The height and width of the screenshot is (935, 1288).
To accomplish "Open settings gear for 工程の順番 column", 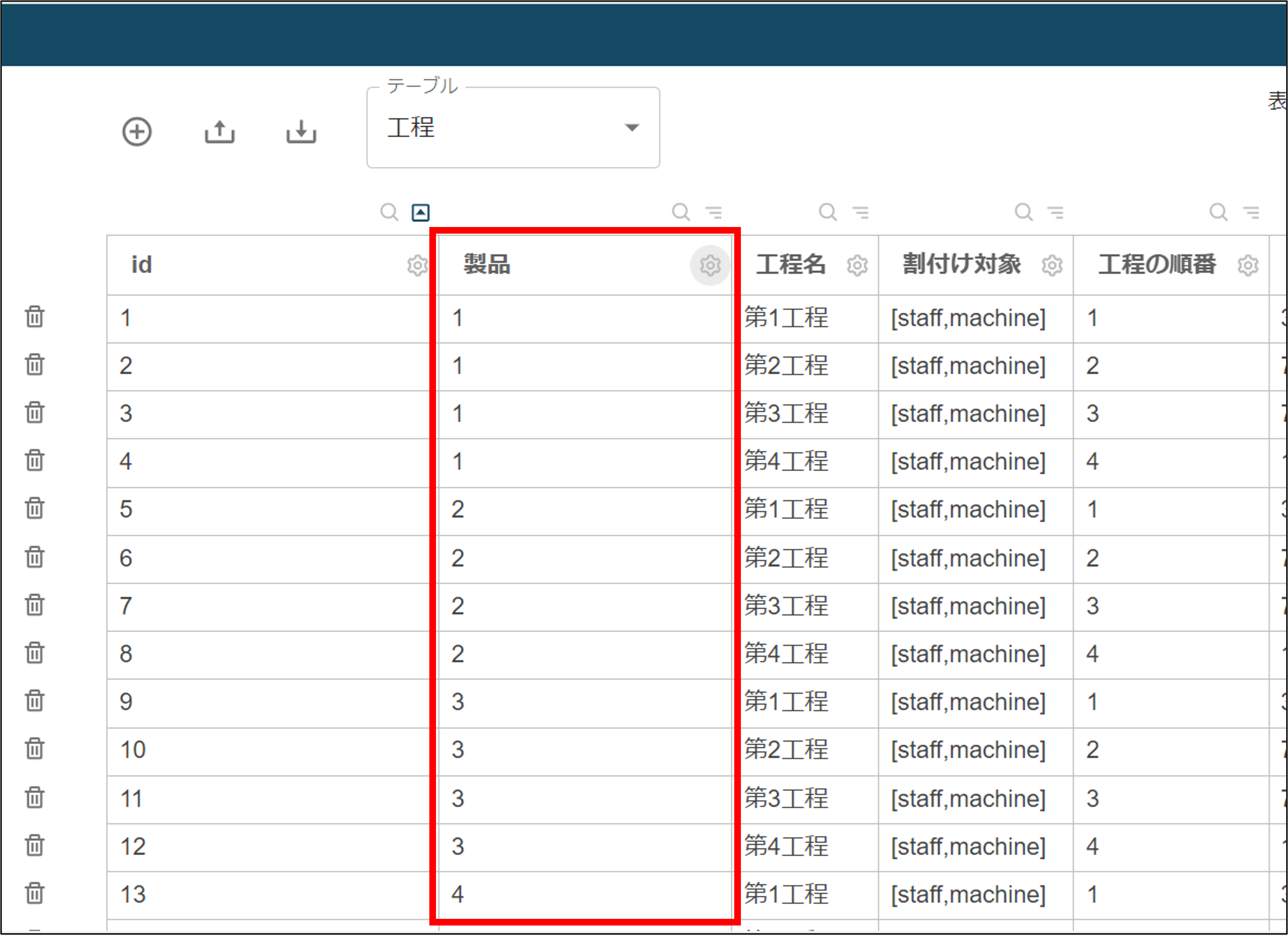I will point(1248,265).
